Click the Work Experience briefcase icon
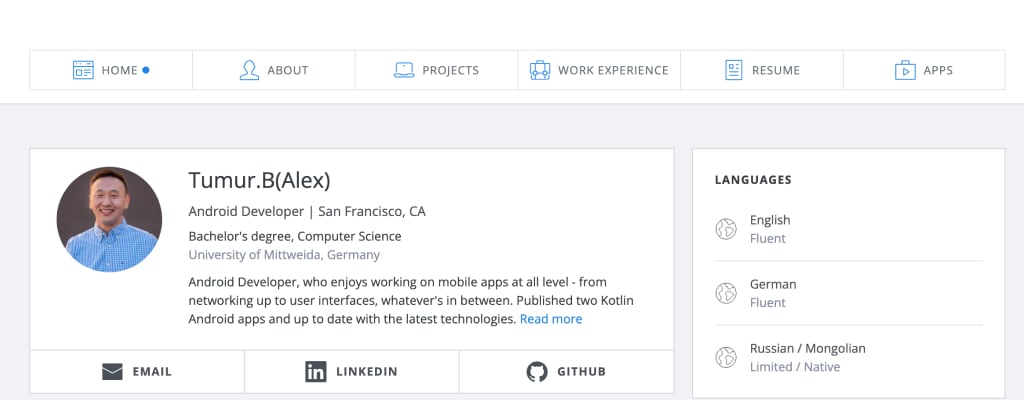Image resolution: width=1024 pixels, height=400 pixels. [x=540, y=70]
